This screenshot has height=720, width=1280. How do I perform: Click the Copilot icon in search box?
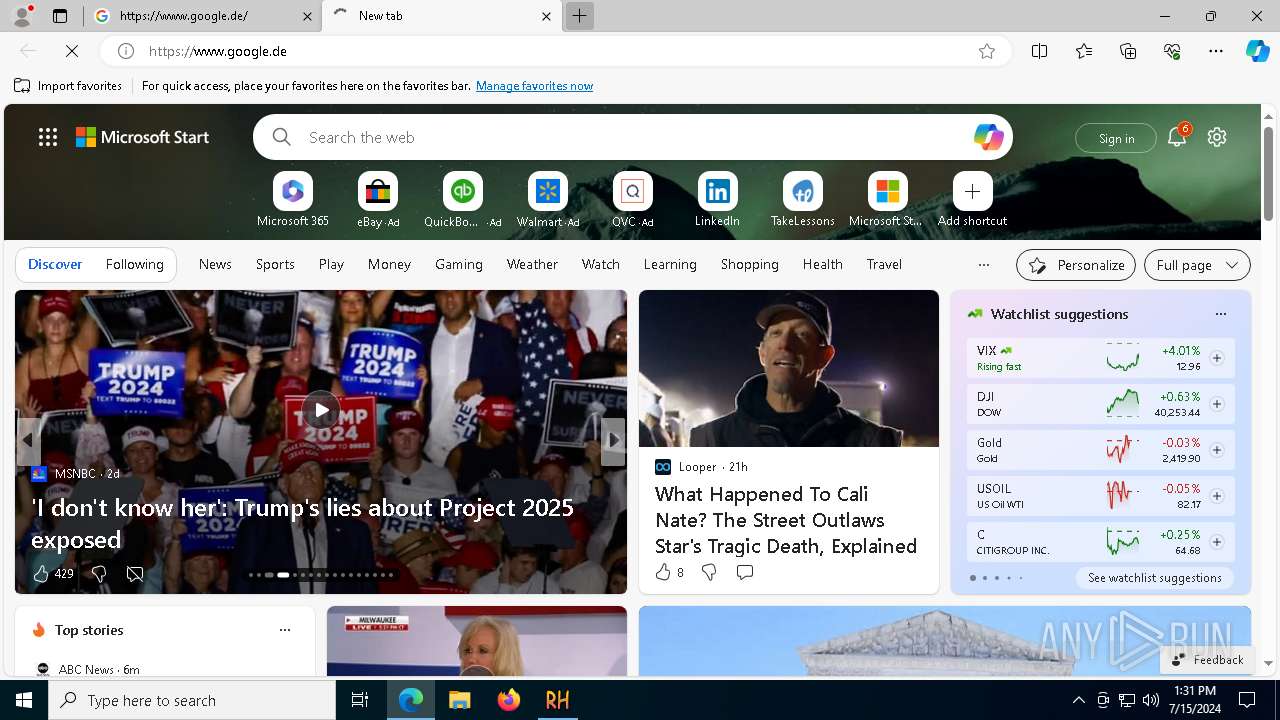point(988,137)
